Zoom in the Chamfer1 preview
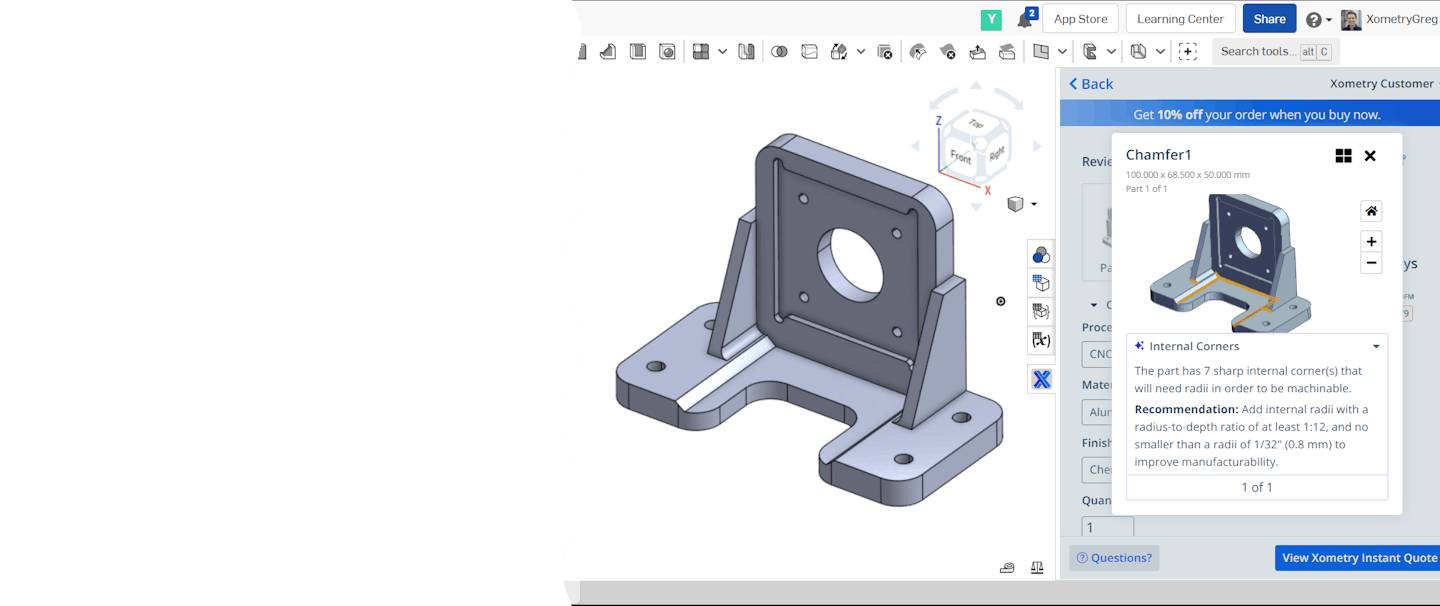This screenshot has height=606, width=1440. (x=1371, y=241)
